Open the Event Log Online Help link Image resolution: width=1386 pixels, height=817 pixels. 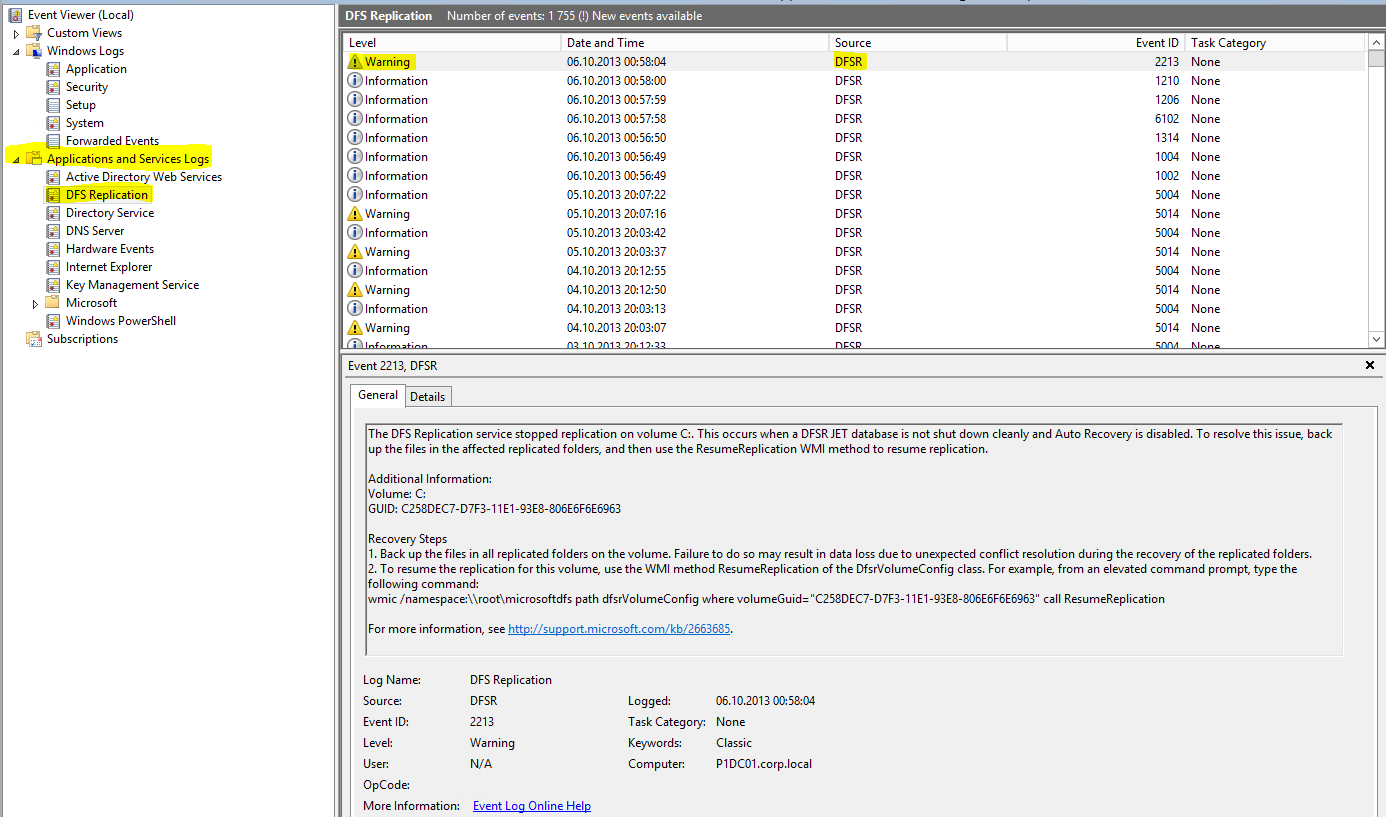[532, 806]
